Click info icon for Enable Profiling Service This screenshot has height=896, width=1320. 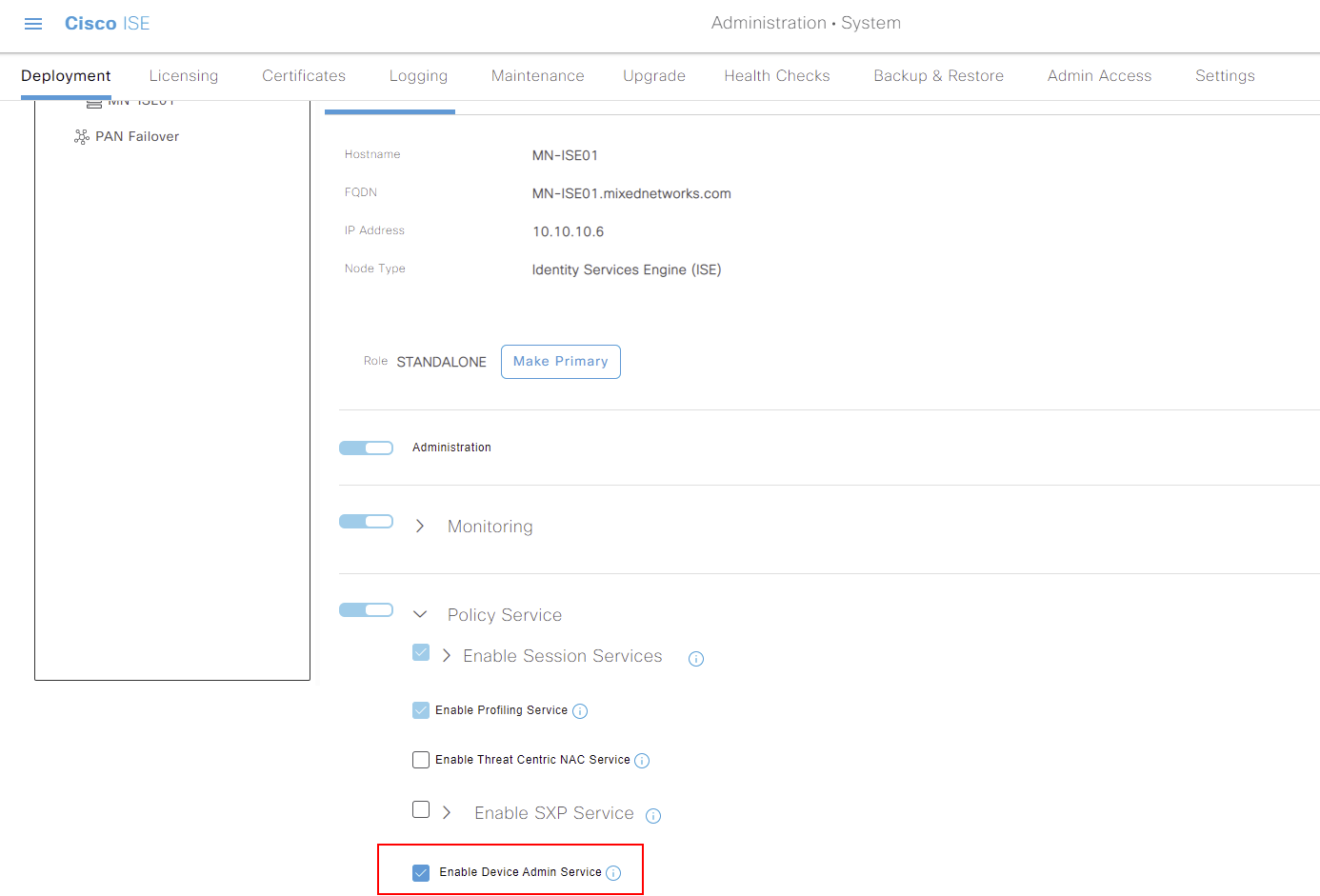[580, 711]
